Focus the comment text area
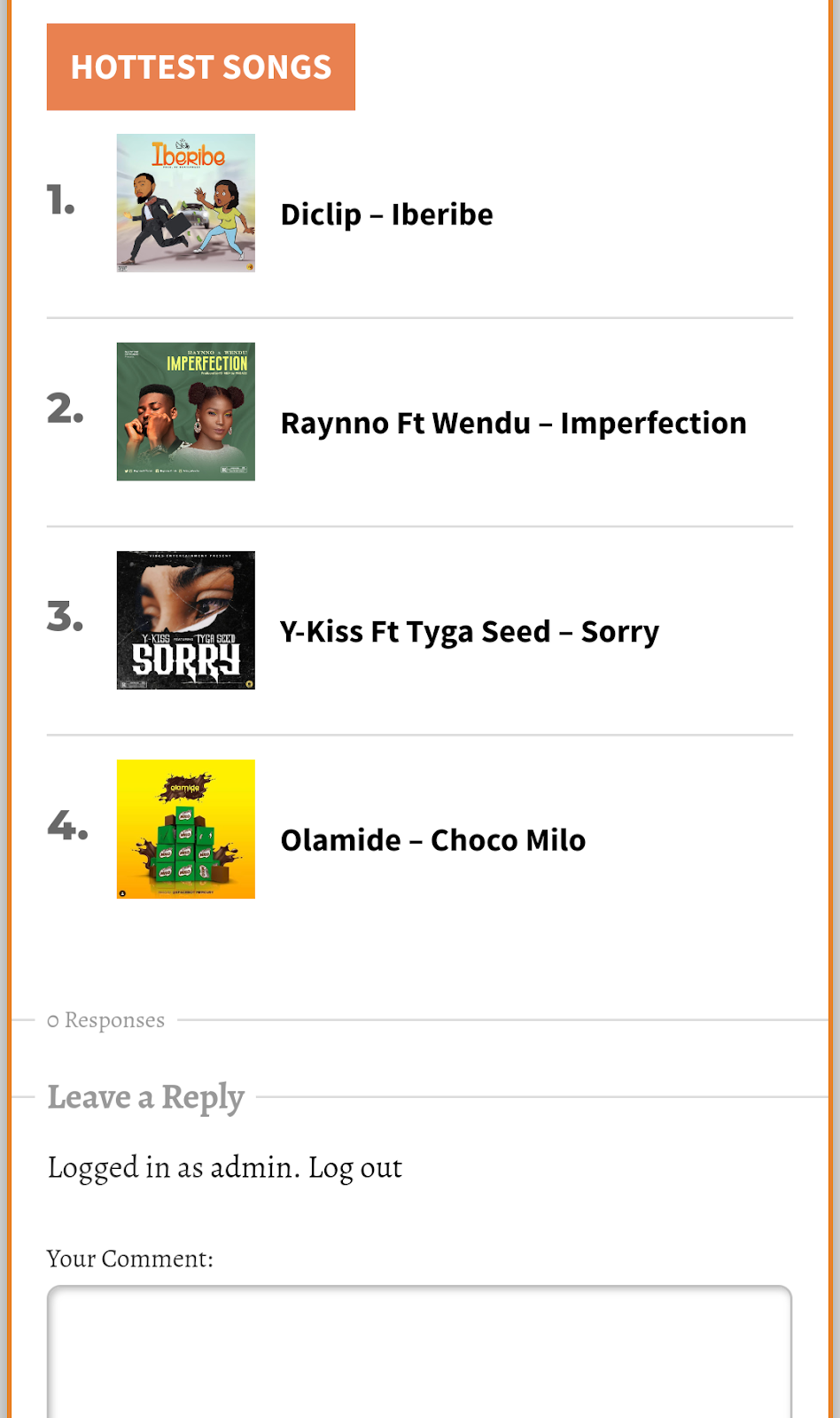The image size is (840, 1418). [419, 1352]
